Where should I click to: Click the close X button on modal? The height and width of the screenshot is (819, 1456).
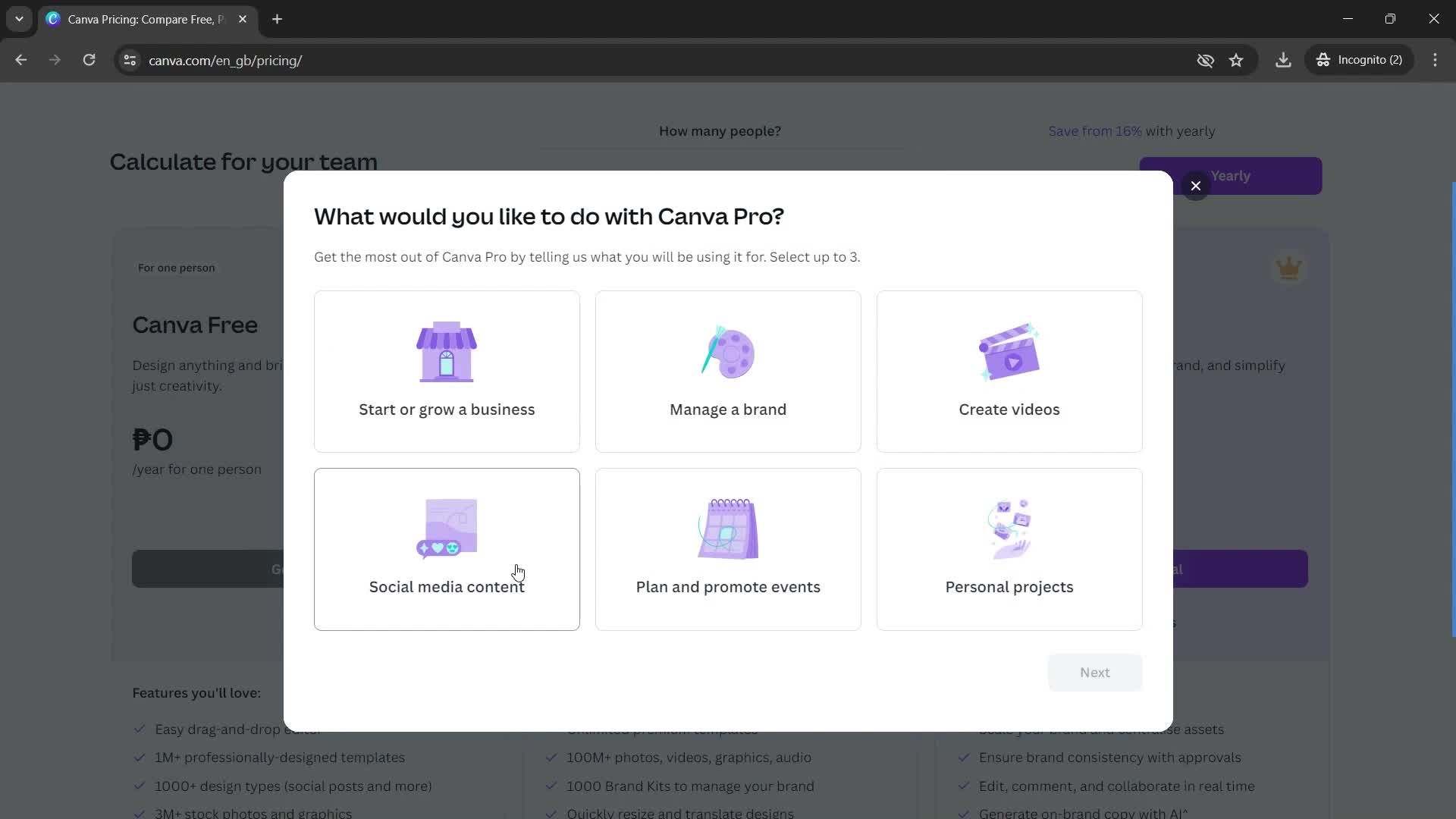tap(1196, 186)
